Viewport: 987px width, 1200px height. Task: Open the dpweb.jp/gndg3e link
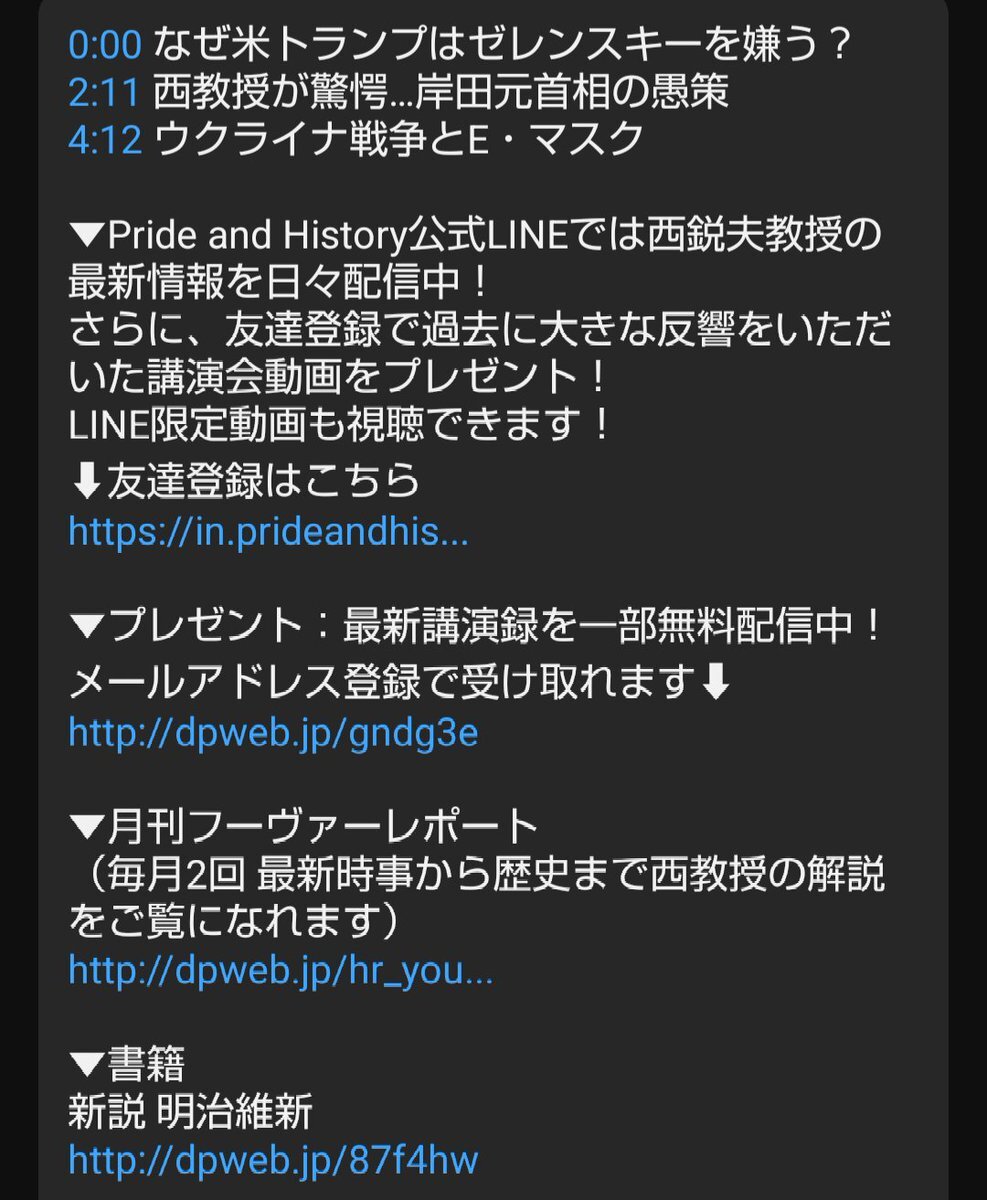tap(273, 733)
